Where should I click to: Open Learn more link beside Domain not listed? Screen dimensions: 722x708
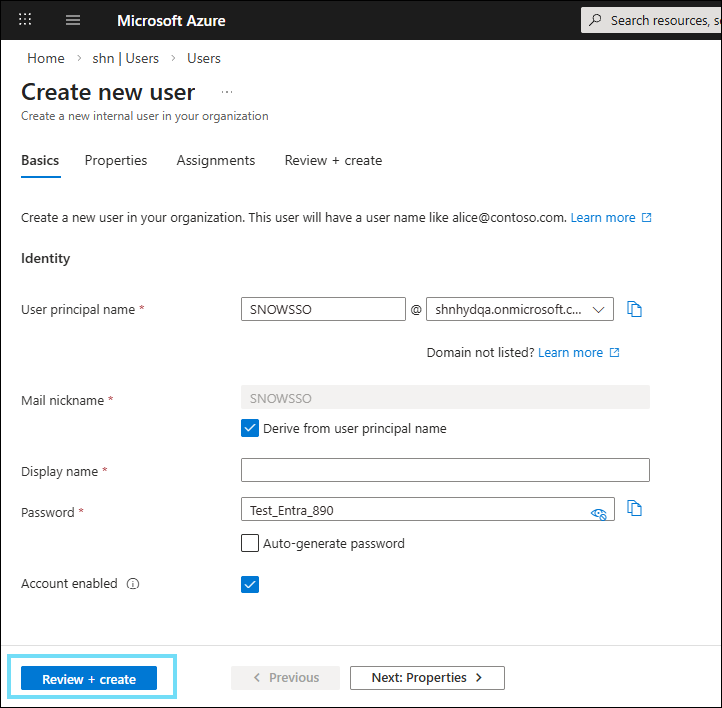571,353
